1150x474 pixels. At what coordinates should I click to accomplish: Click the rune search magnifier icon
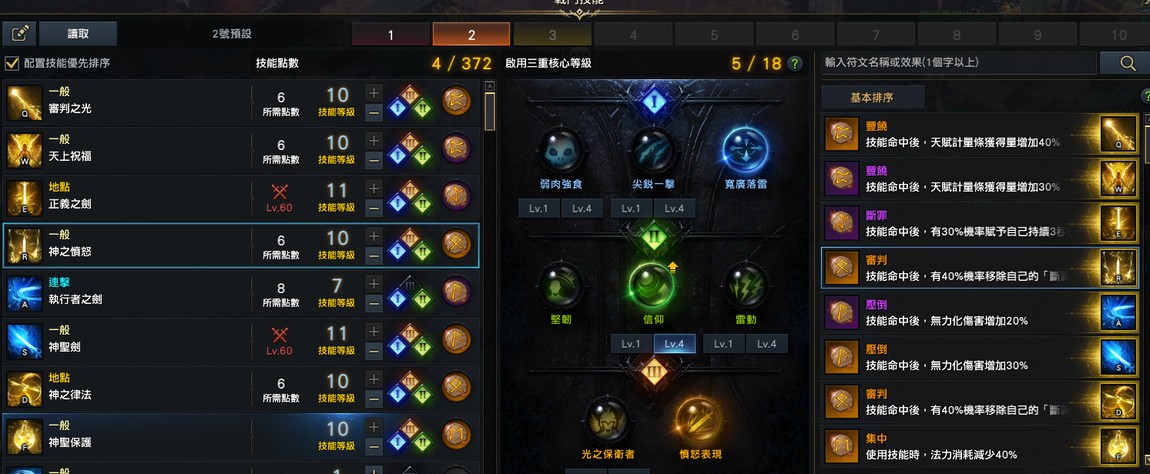tap(1128, 63)
